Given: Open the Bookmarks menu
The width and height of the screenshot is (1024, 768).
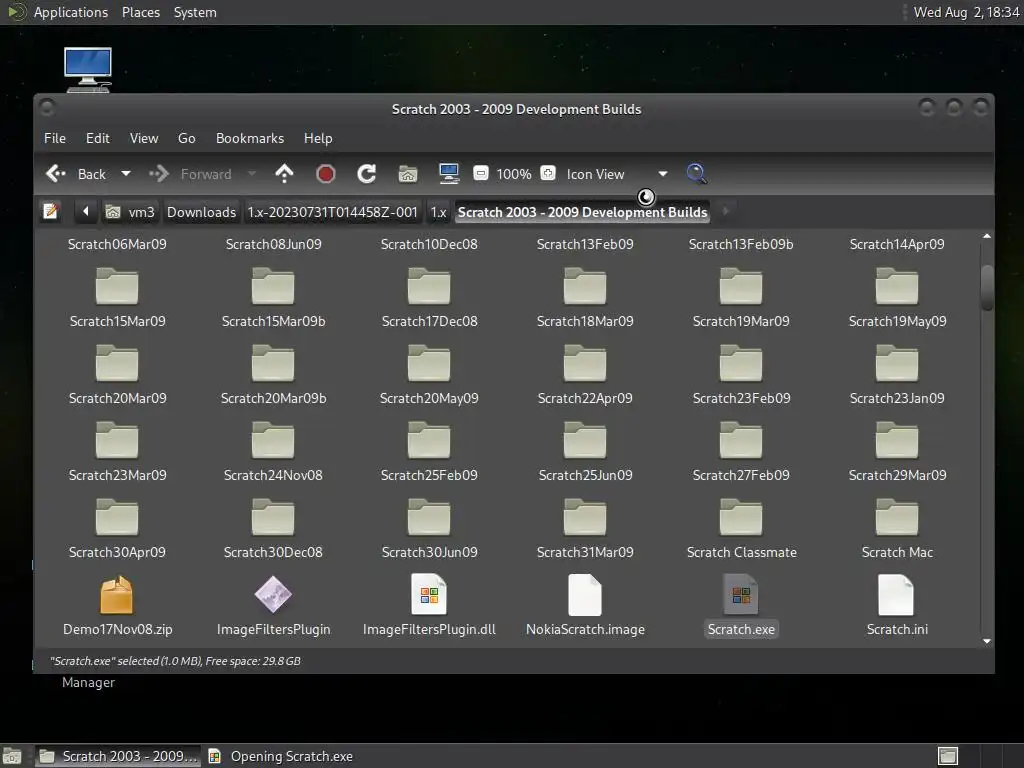Looking at the screenshot, I should pos(250,138).
